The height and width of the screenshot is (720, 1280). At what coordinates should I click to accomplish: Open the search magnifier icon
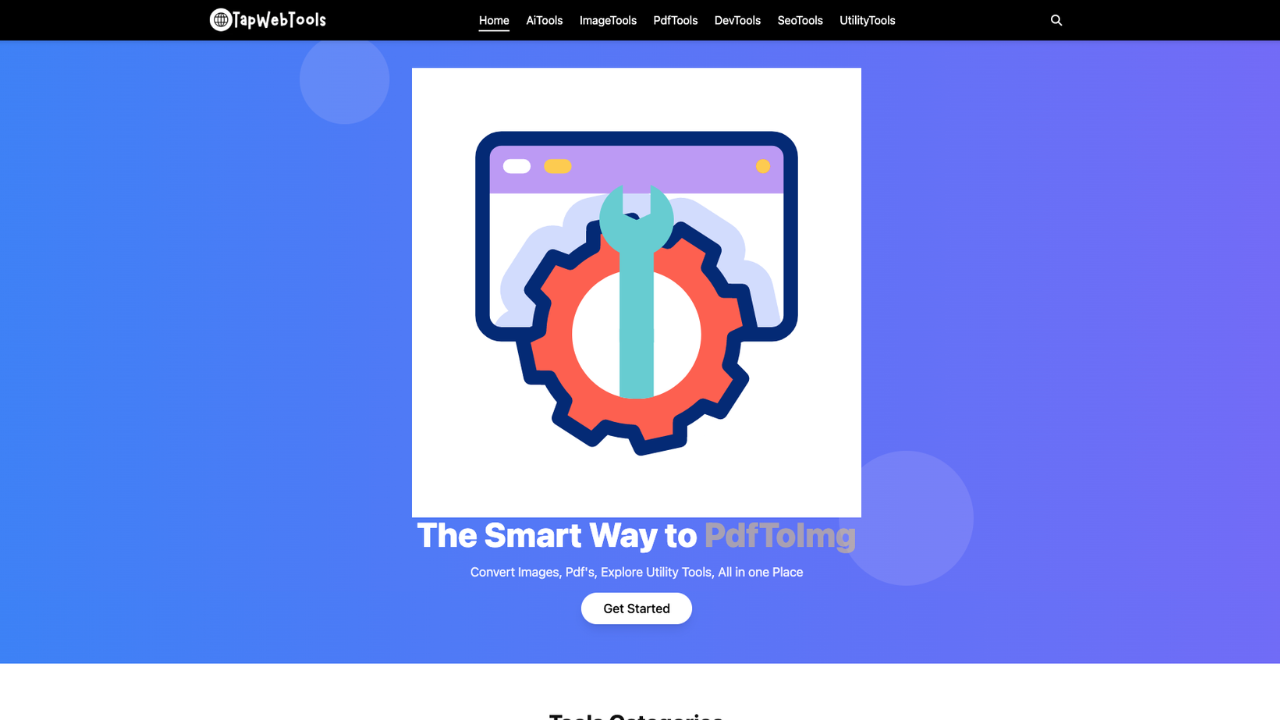[x=1056, y=20]
